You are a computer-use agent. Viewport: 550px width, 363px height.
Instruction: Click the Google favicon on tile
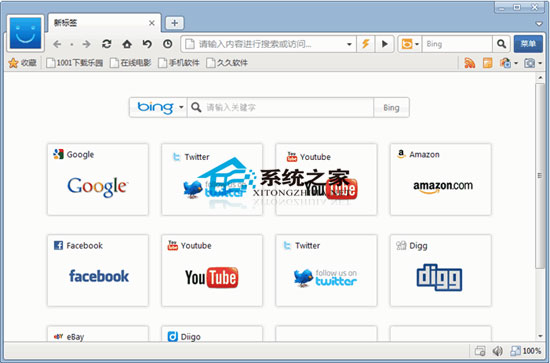point(58,154)
